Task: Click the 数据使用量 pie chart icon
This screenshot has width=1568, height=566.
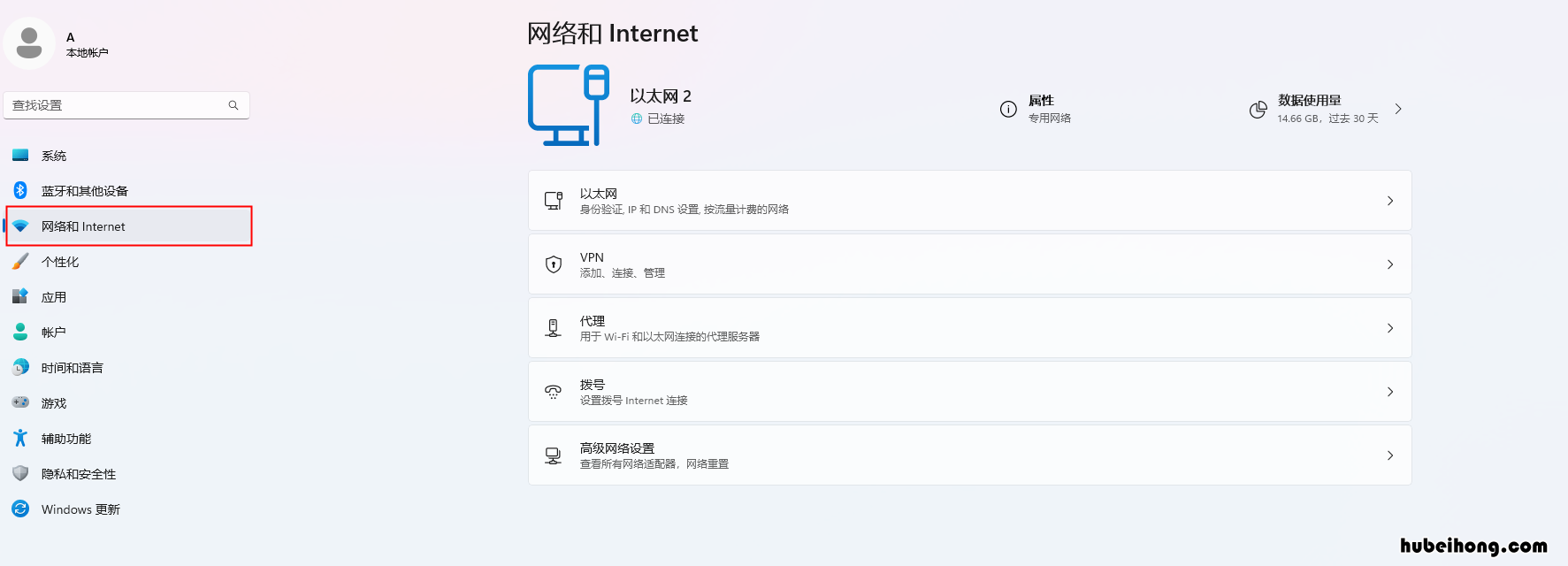Action: tap(1258, 110)
